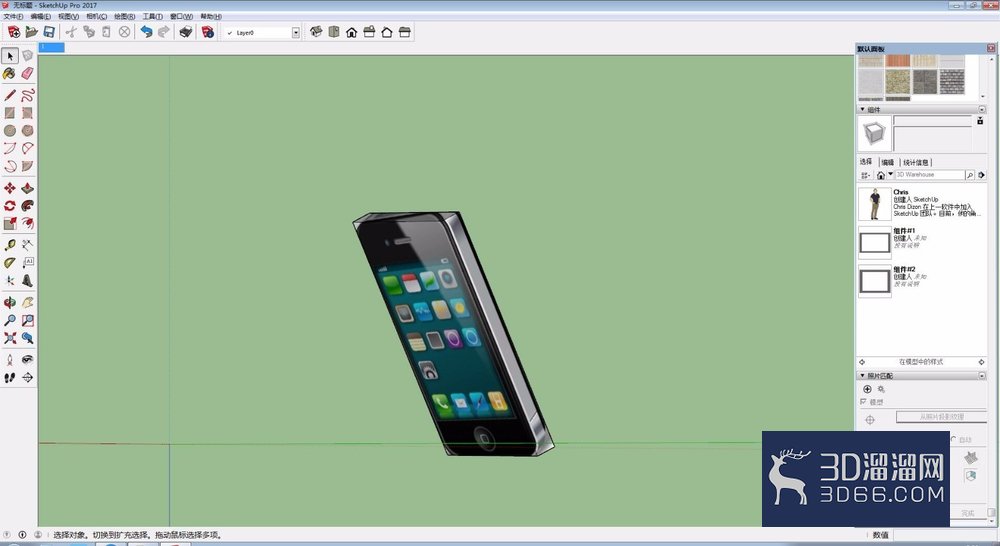Choose the Orbit camera tool
Screen dimensions: 1000x546
pyautogui.click(x=10, y=302)
